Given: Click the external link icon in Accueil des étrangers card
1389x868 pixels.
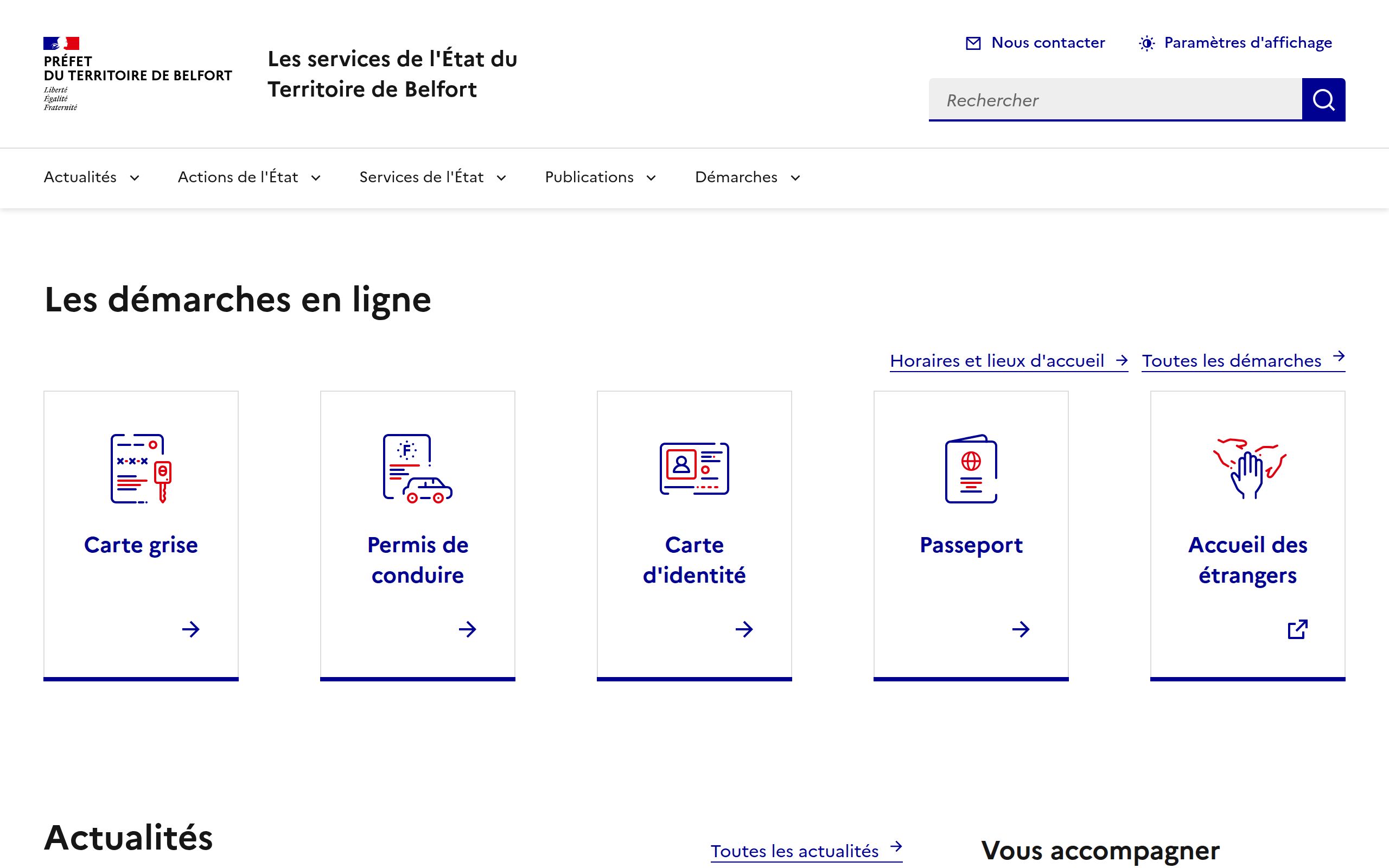Looking at the screenshot, I should pos(1297,629).
